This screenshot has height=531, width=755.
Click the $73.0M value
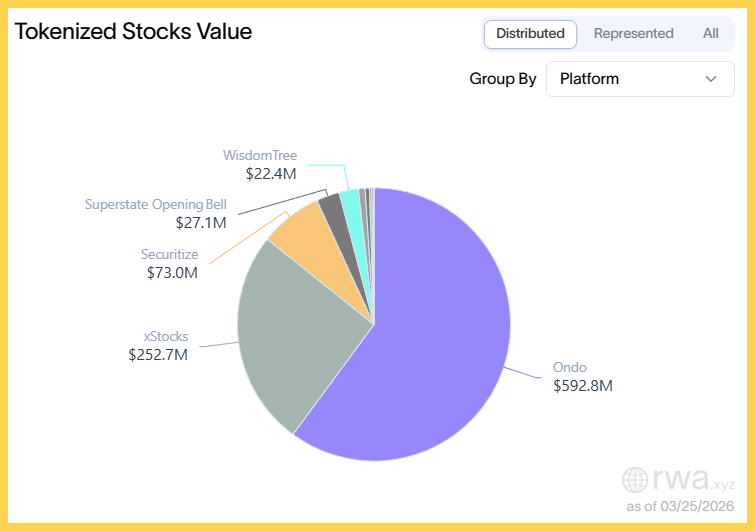[172, 273]
